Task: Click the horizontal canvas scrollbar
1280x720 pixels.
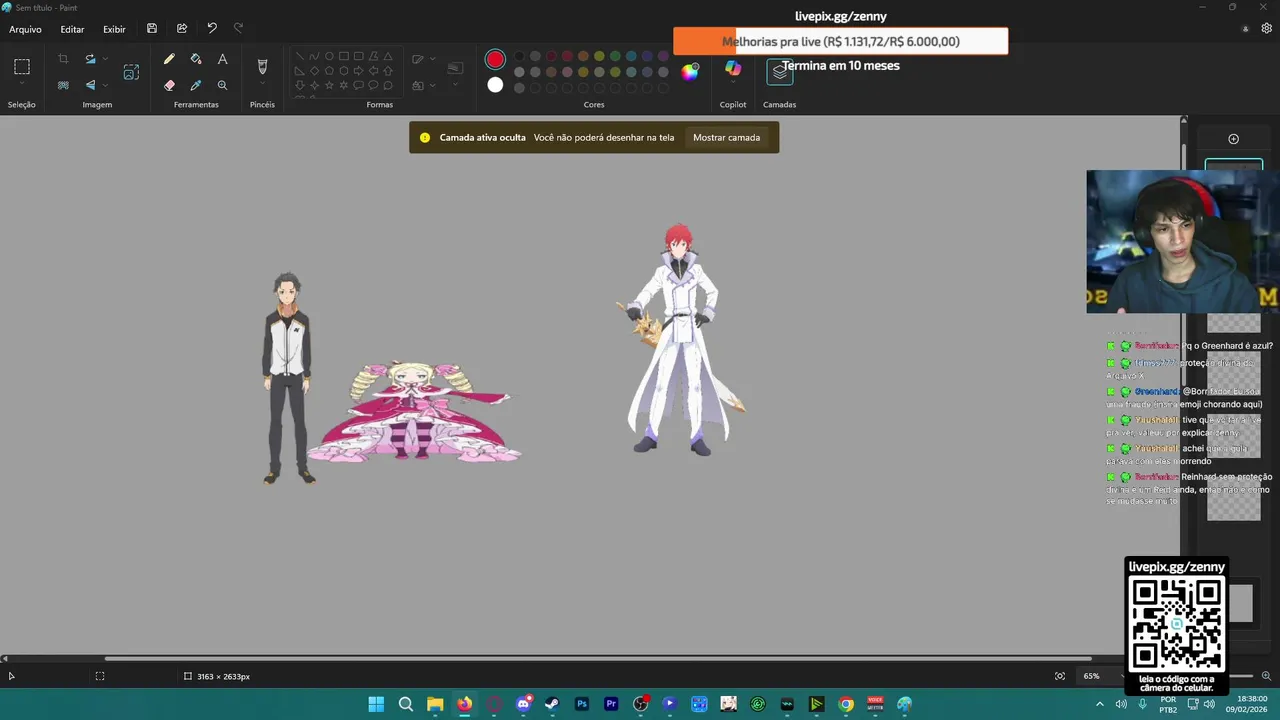Action: click(598, 658)
